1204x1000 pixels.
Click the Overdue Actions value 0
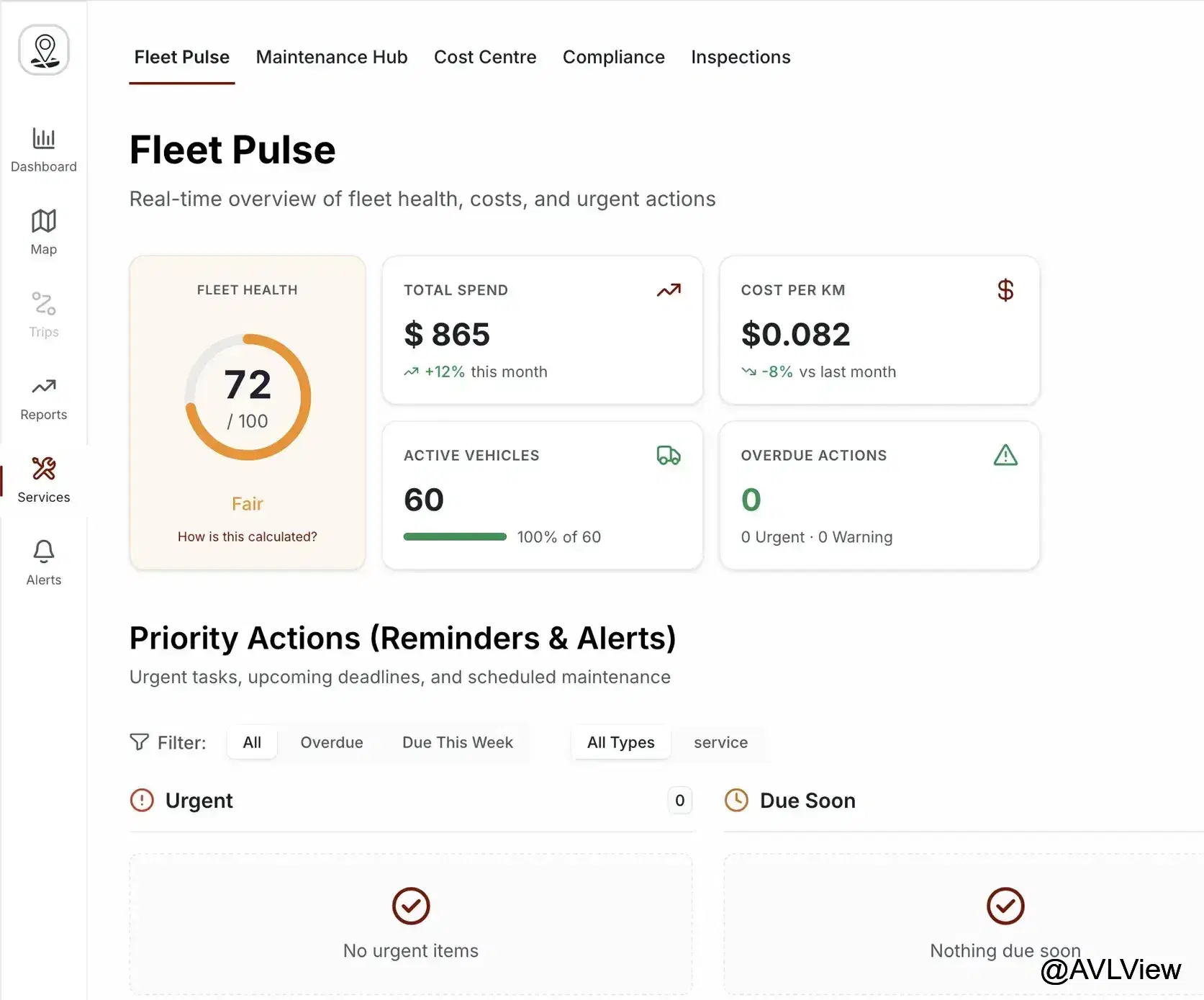751,500
